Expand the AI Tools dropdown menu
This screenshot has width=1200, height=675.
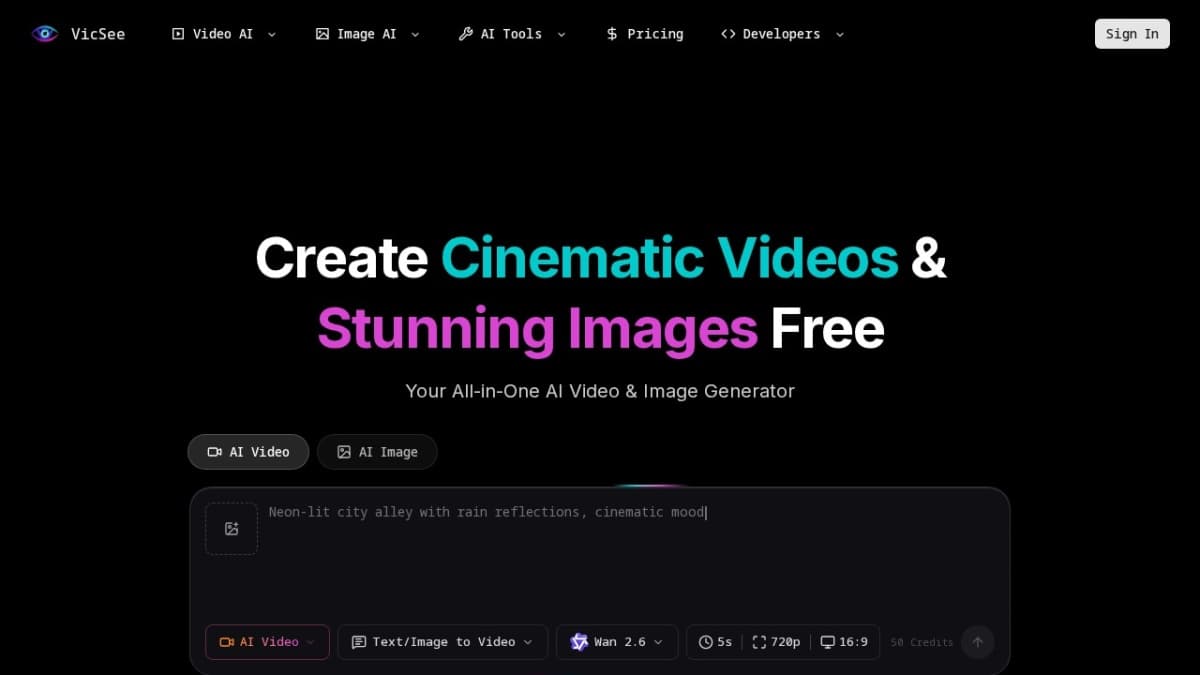pos(511,34)
